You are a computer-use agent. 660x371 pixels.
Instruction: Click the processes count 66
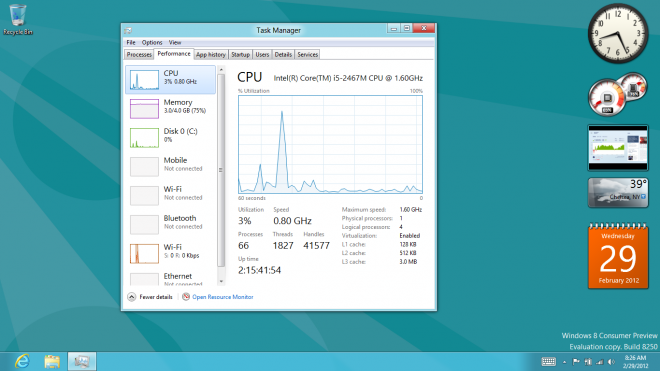243,246
